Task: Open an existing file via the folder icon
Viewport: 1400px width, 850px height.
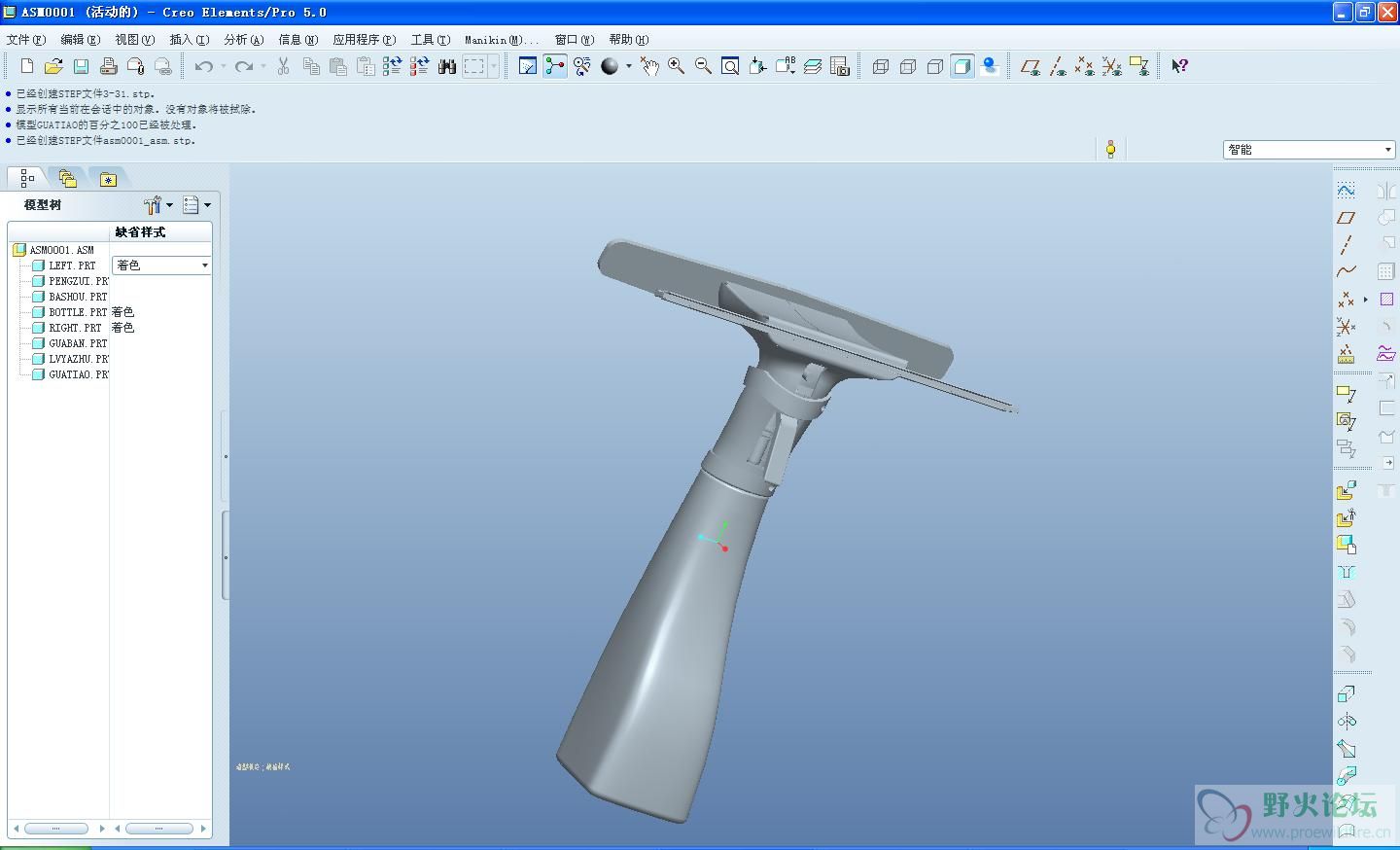Action: (x=53, y=66)
